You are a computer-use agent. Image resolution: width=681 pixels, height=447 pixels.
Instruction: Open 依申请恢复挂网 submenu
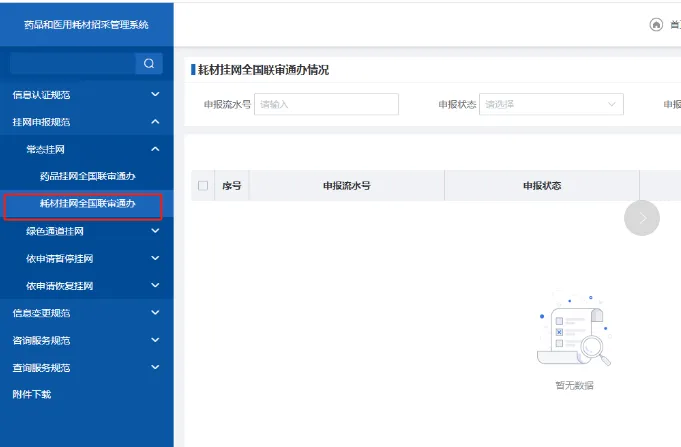coord(87,285)
